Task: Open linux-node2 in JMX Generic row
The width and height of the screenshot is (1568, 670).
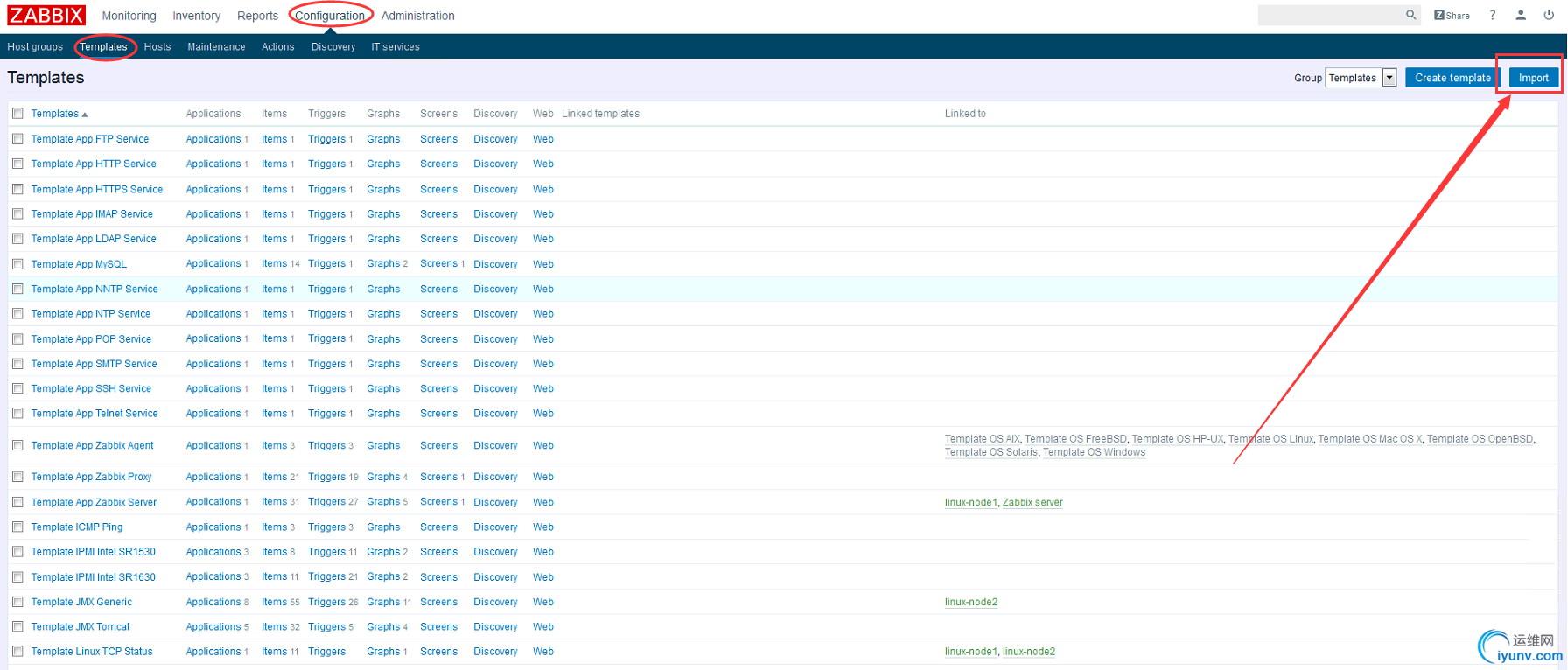Action: pos(971,602)
